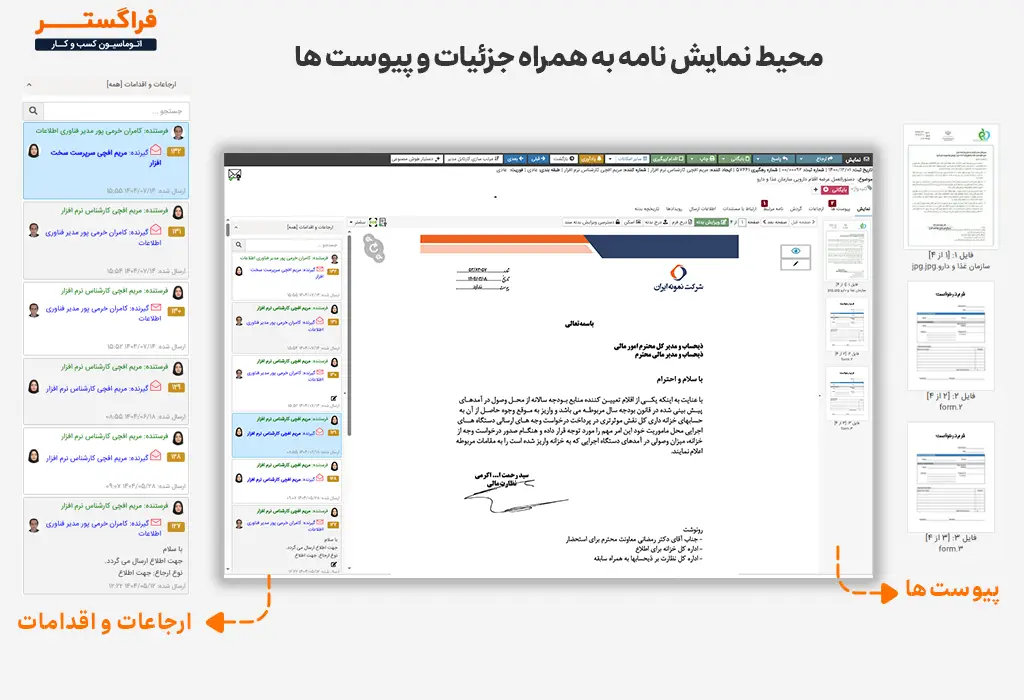Open the چاپ print dropdown arrow
This screenshot has height=700, width=1024.
693,159
